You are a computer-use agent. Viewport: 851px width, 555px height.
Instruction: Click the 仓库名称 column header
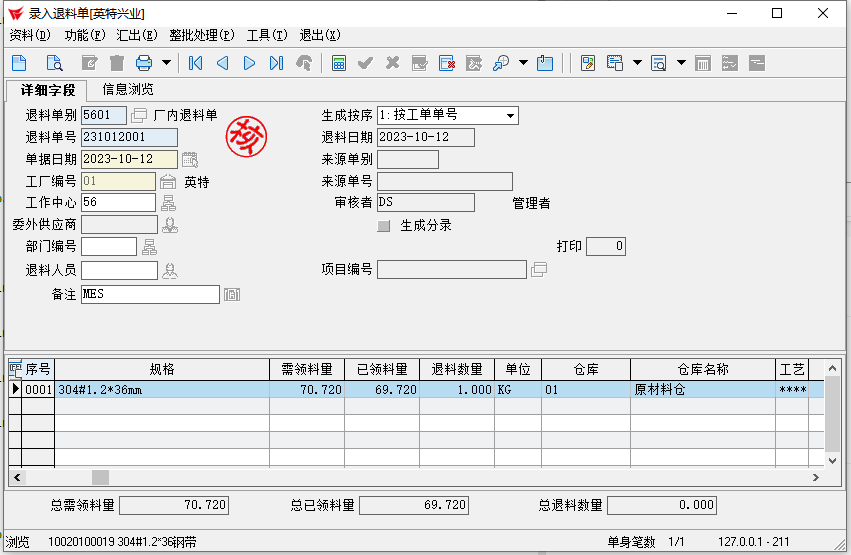pos(702,369)
